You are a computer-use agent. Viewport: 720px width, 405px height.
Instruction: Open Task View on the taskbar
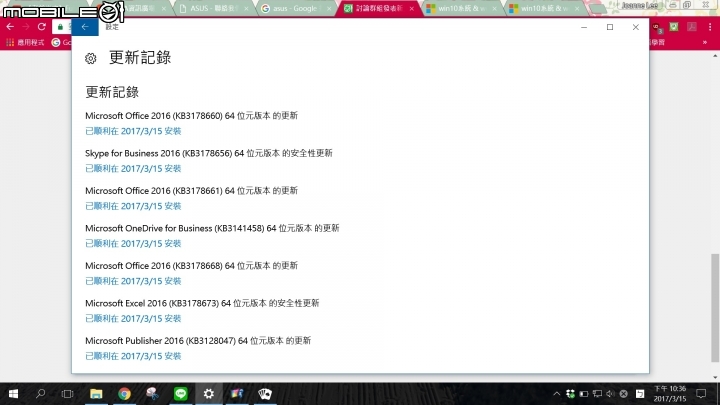pyautogui.click(x=68, y=394)
